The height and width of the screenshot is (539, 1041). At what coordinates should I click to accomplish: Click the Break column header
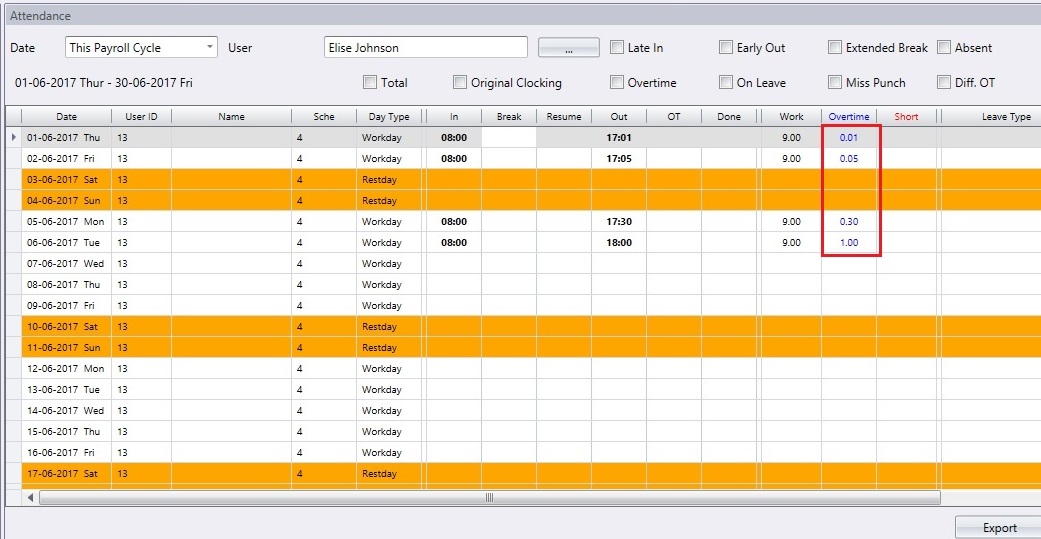pyautogui.click(x=509, y=117)
